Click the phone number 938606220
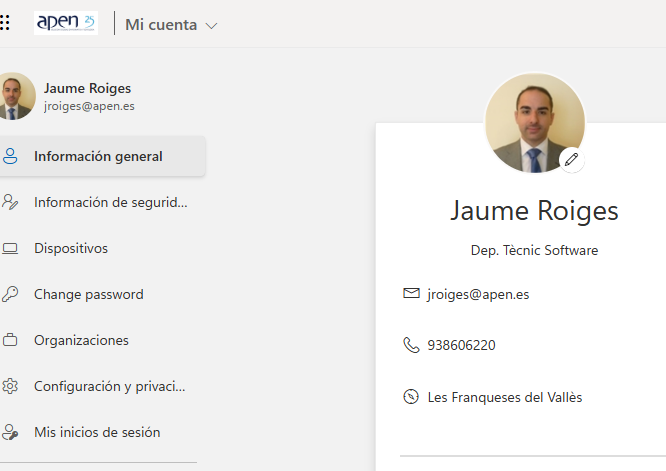 (x=461, y=345)
